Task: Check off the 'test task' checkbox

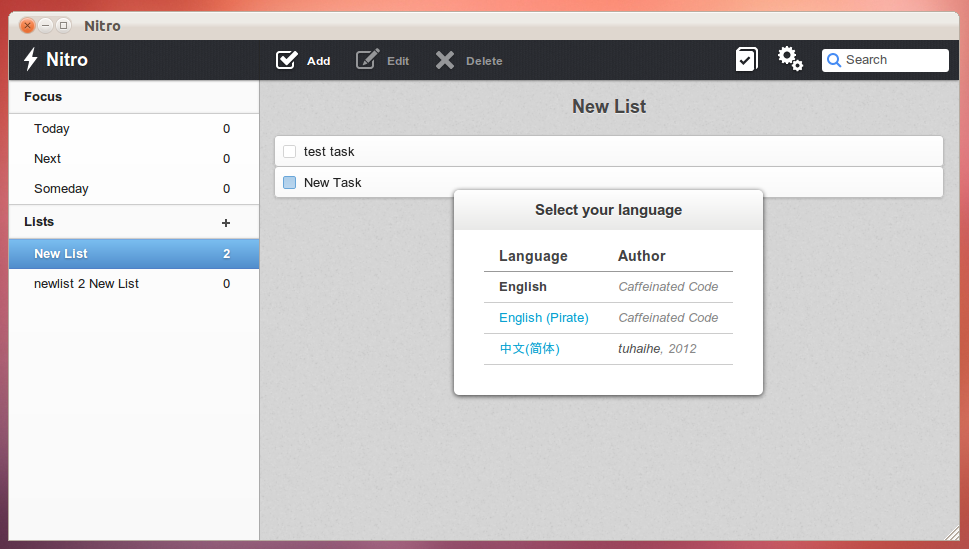Action: point(289,151)
